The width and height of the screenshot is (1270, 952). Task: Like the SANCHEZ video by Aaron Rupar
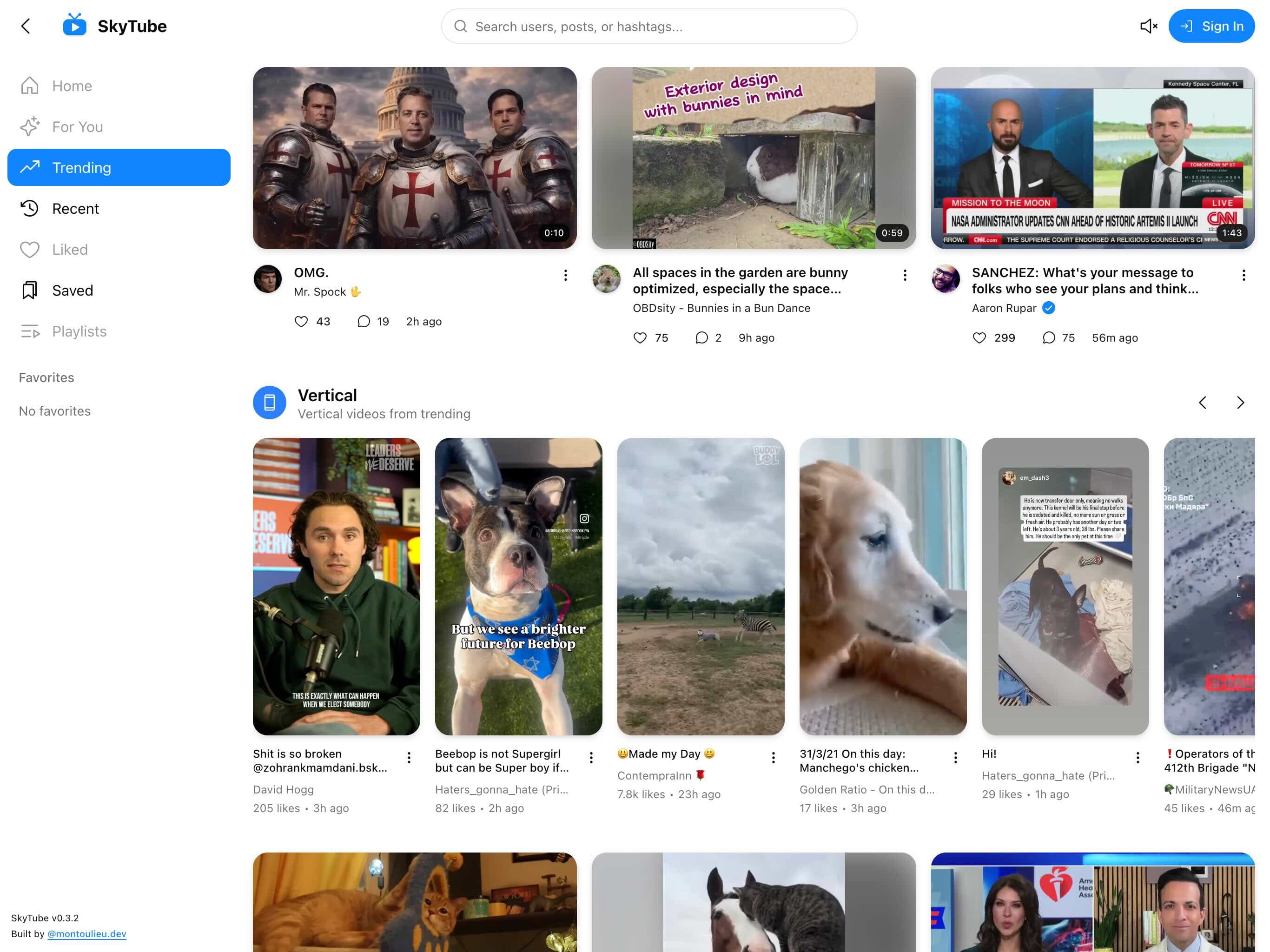click(x=979, y=337)
